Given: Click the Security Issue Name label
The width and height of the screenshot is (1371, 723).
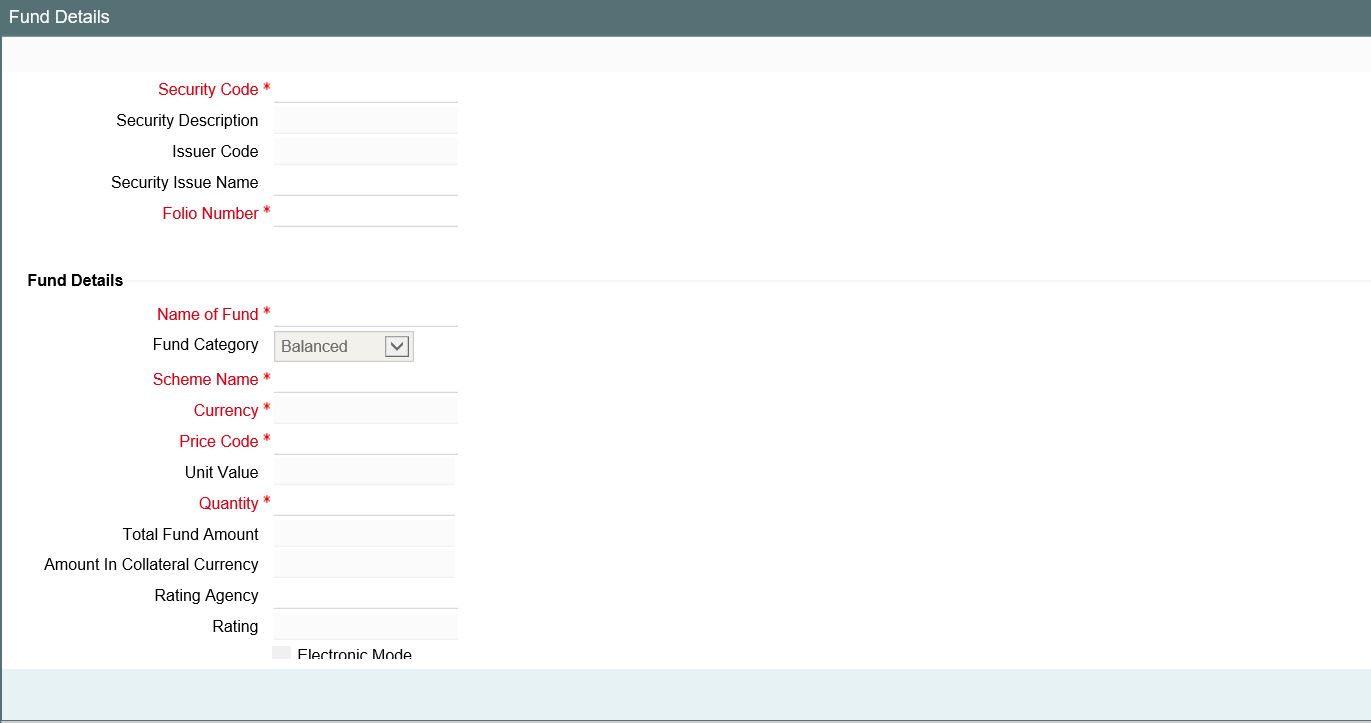Looking at the screenshot, I should pyautogui.click(x=184, y=183).
